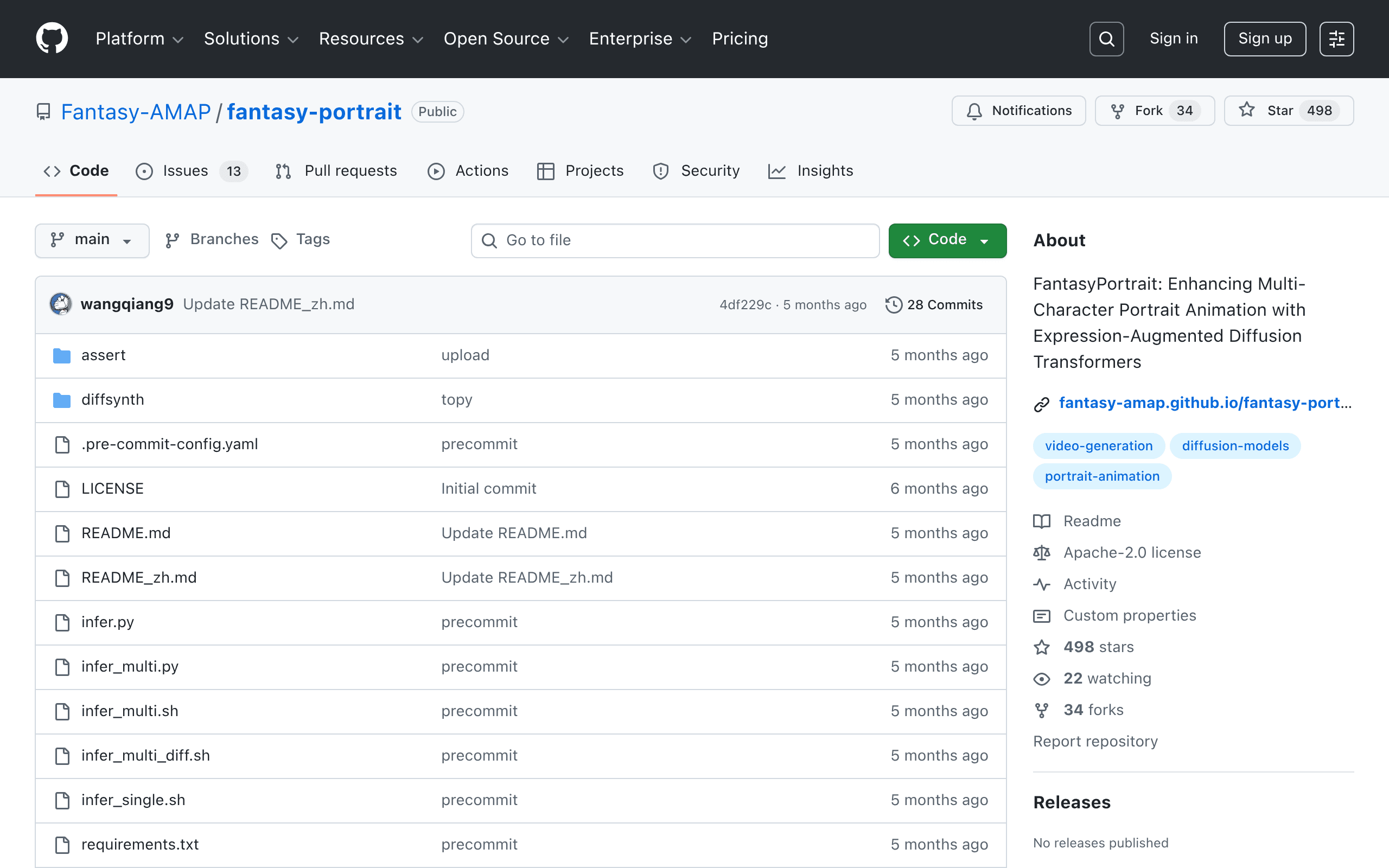Switch to the Insights tab

point(811,171)
